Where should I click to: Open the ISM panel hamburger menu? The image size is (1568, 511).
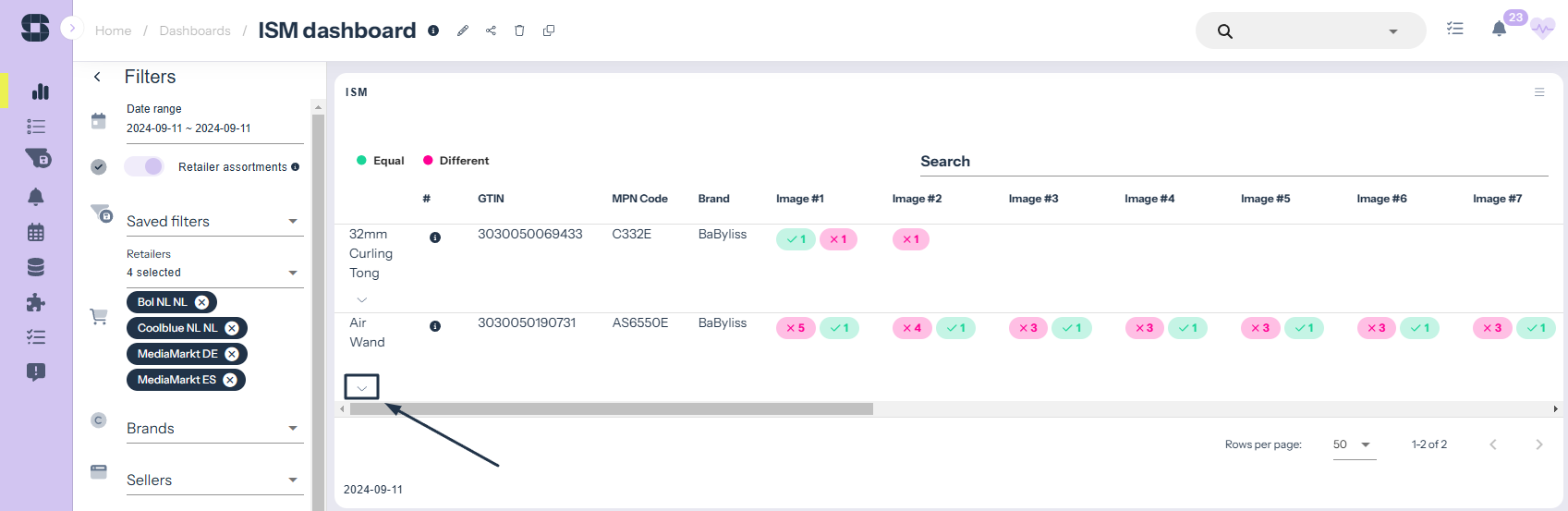[x=1539, y=92]
